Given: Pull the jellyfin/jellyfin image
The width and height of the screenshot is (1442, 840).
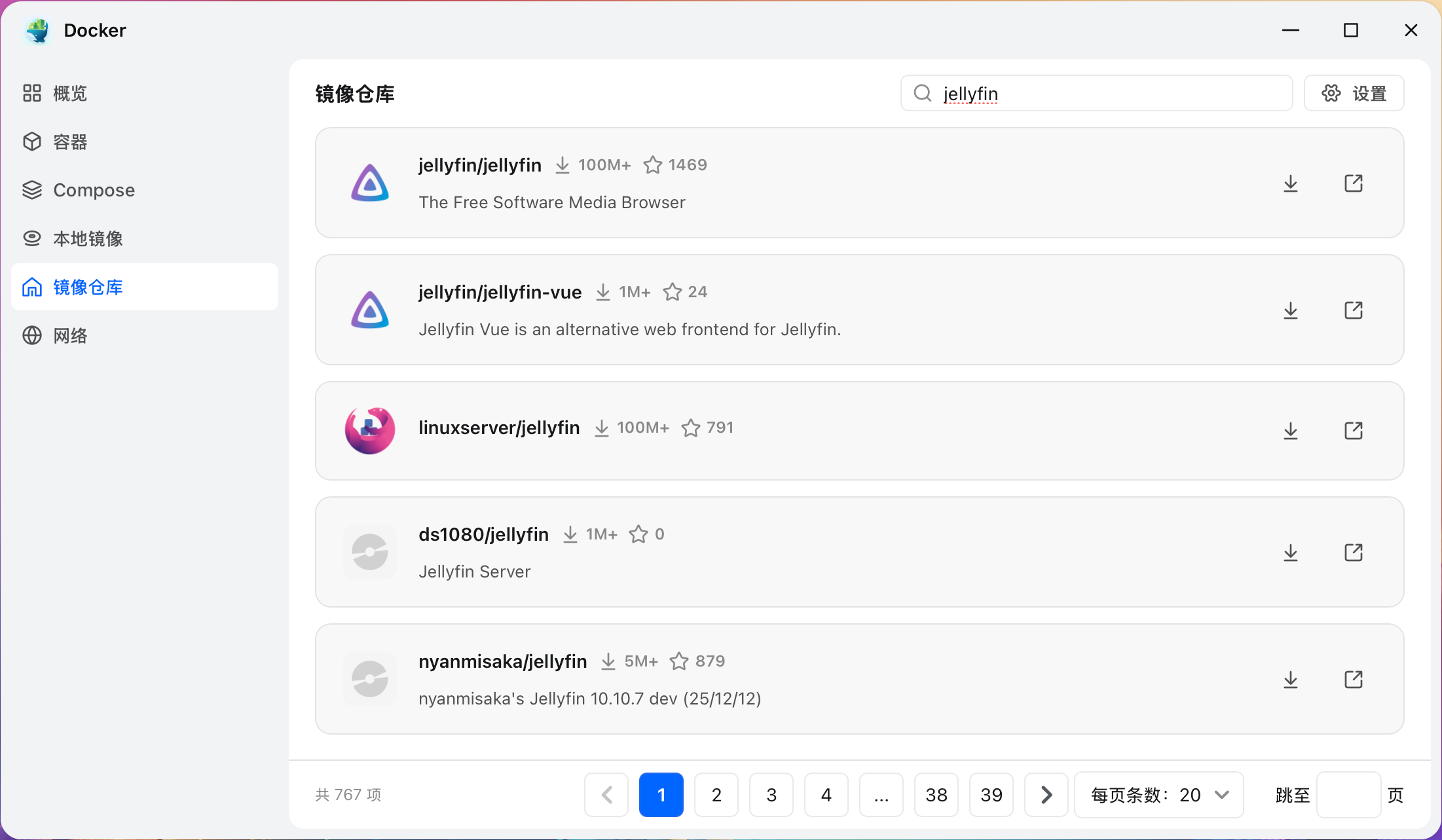Looking at the screenshot, I should pos(1290,183).
